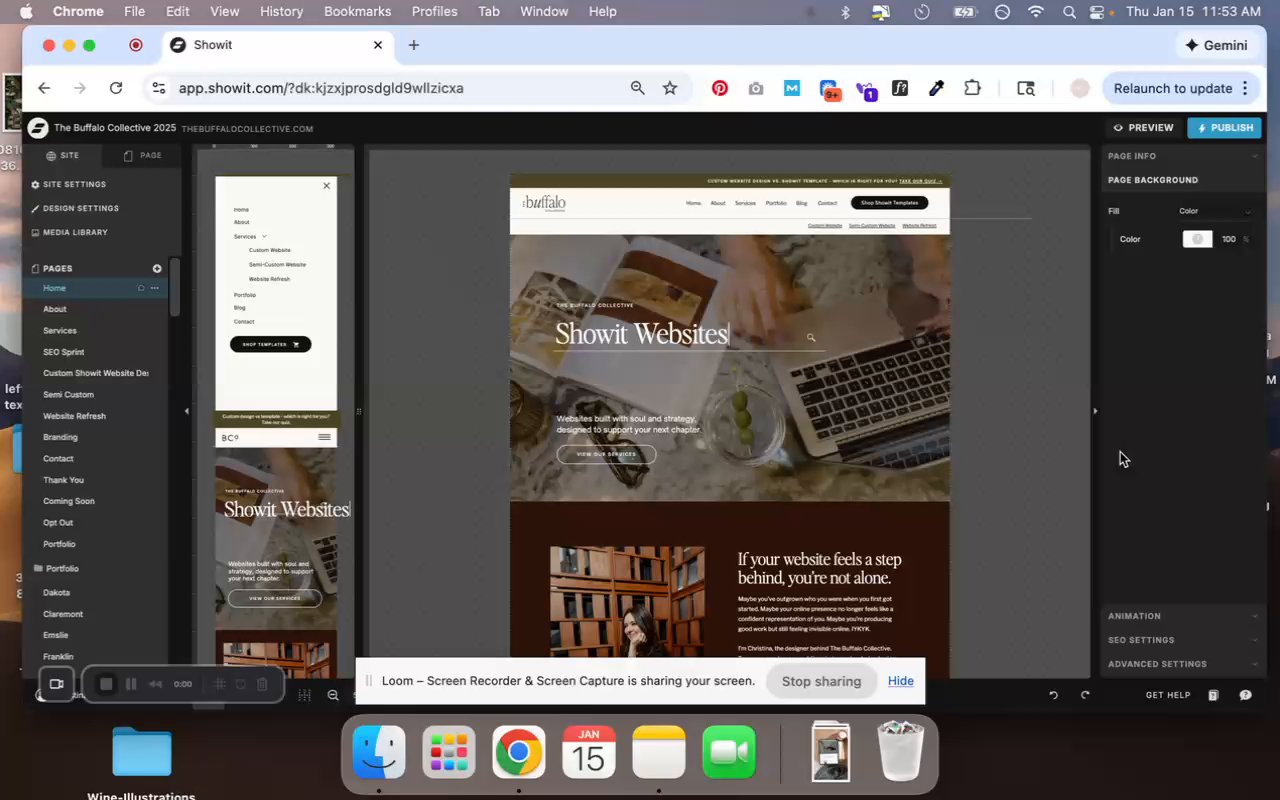1280x800 pixels.
Task: Zoom out the canvas with the magnifier
Action: point(333,695)
